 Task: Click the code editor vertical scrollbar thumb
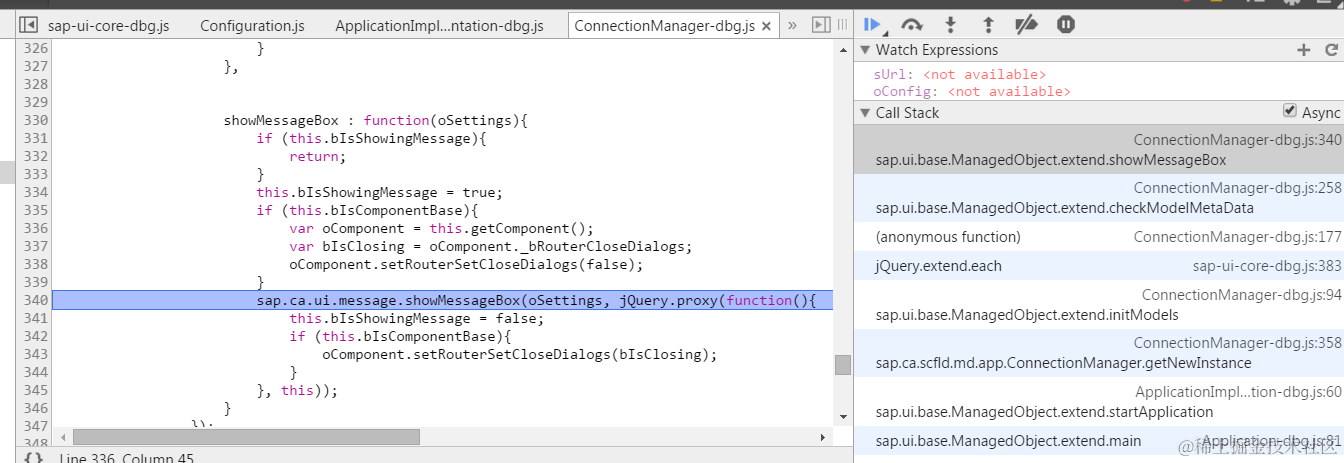[843, 365]
